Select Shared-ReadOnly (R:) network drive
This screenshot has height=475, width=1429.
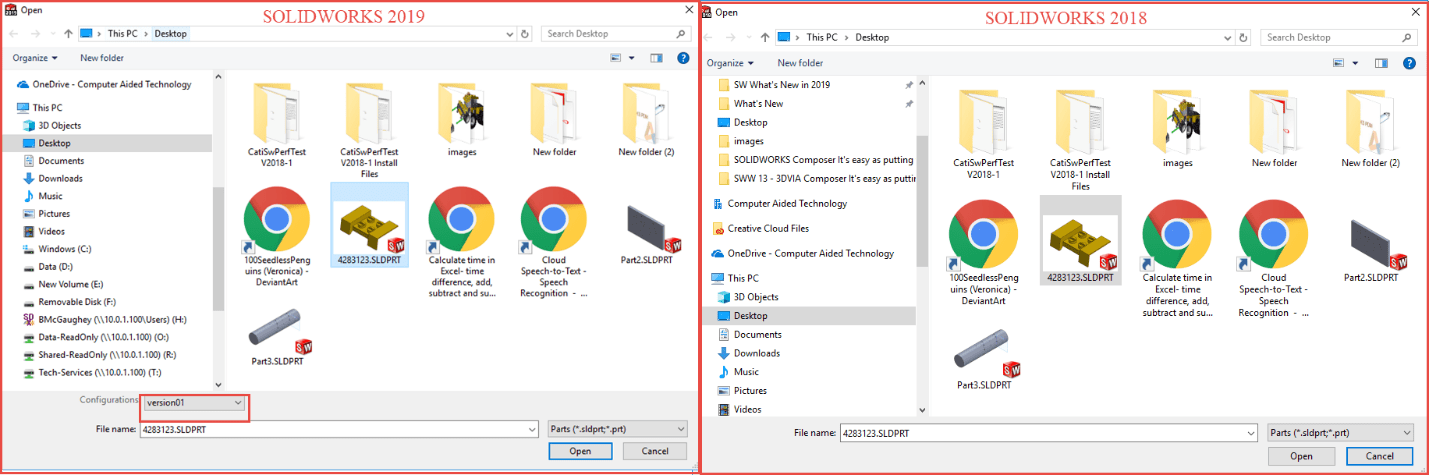pyautogui.click(x=100, y=354)
